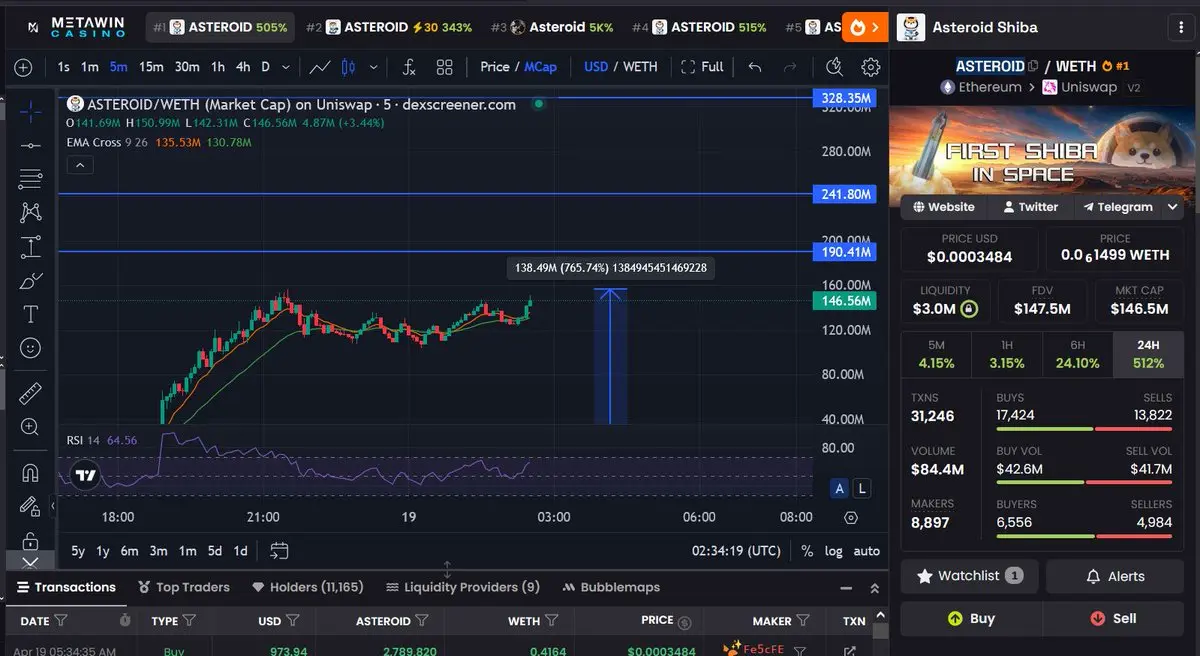Expand the timeframe interval dropdown
The width and height of the screenshot is (1200, 656).
tap(286, 67)
